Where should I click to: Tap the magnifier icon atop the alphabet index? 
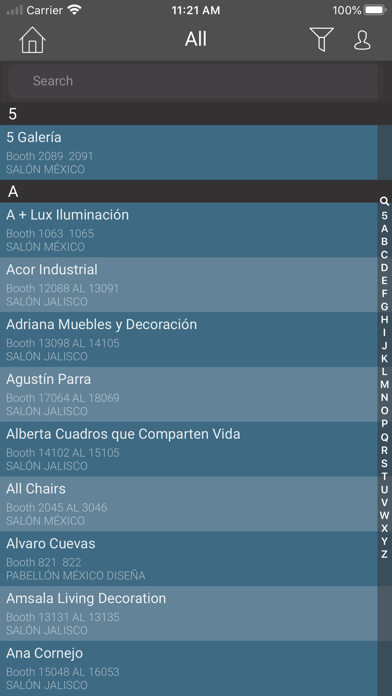pos(384,202)
